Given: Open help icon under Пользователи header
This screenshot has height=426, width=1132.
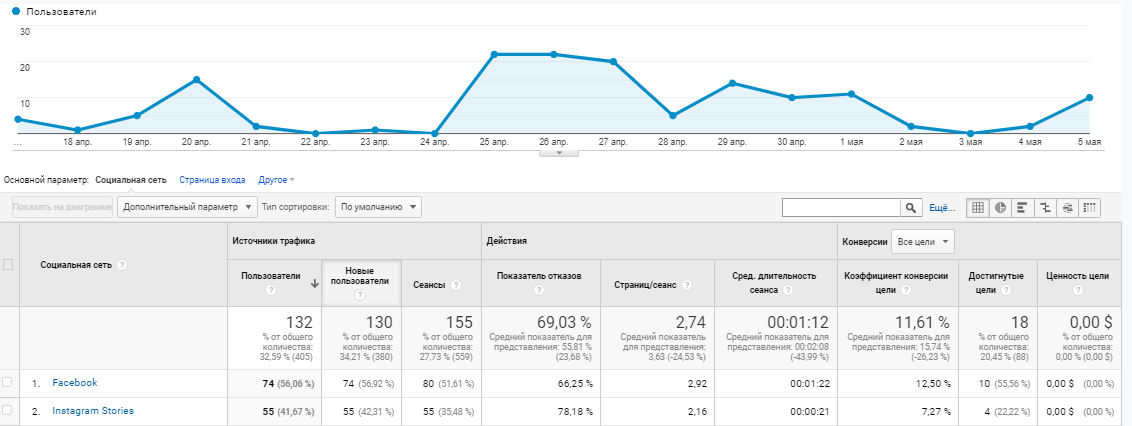Looking at the screenshot, I should (271, 290).
